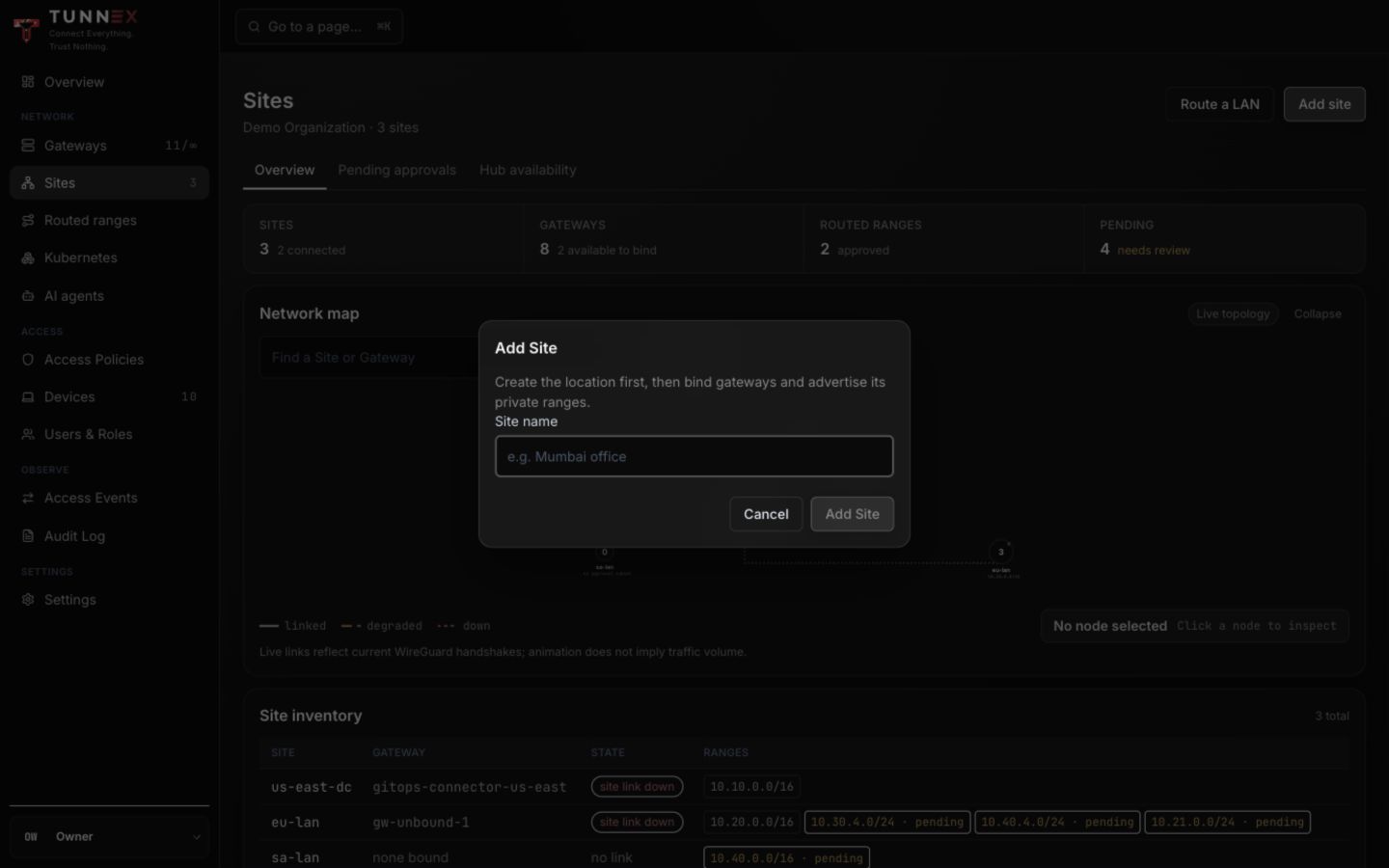1389x868 pixels.
Task: Click the Route a LAN button
Action: click(1220, 104)
